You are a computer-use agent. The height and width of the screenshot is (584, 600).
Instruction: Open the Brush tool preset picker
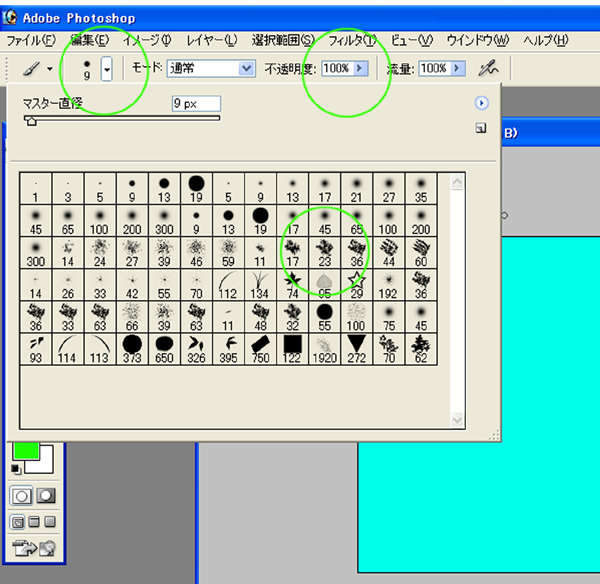[x=38, y=69]
